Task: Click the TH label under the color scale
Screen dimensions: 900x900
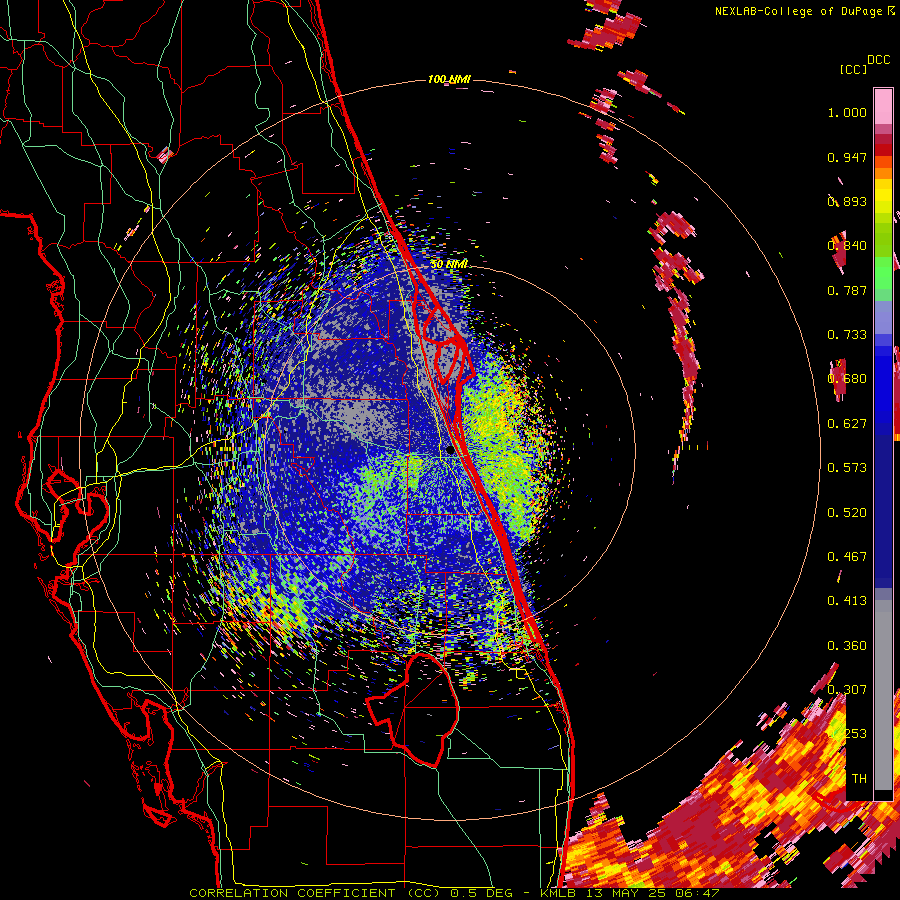Action: click(859, 779)
